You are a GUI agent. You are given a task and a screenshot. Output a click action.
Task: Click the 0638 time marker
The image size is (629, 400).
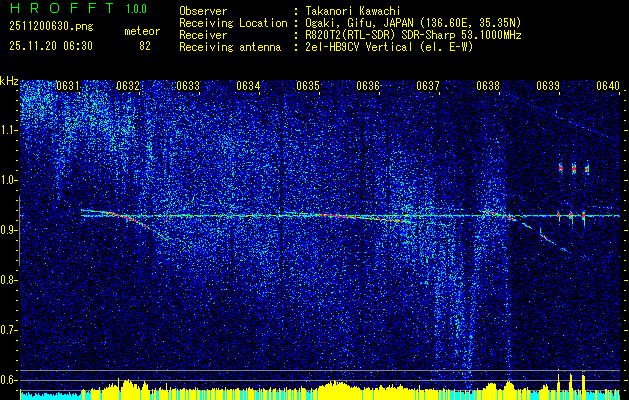coord(488,85)
